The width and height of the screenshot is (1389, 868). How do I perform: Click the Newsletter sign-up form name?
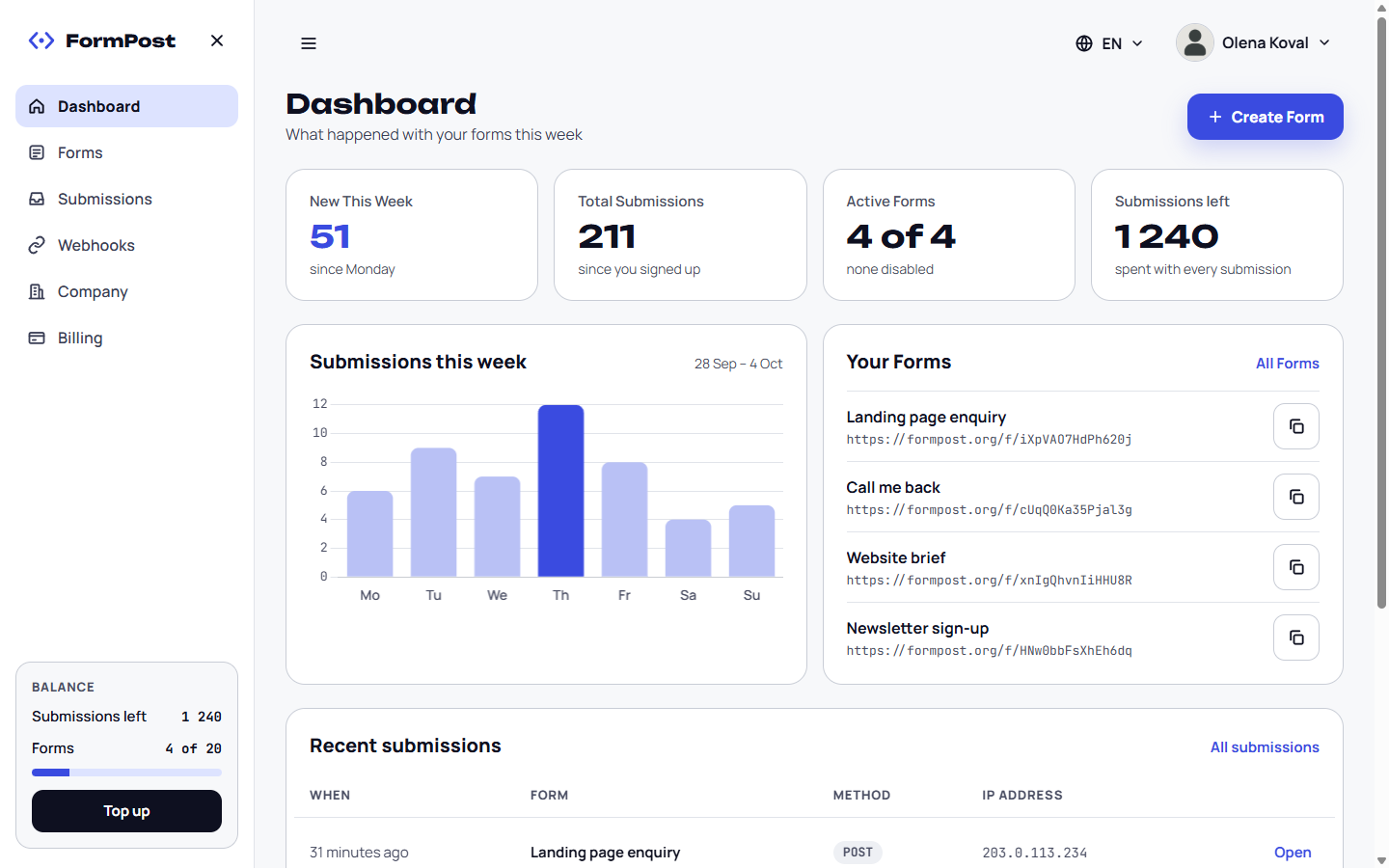[x=917, y=628]
